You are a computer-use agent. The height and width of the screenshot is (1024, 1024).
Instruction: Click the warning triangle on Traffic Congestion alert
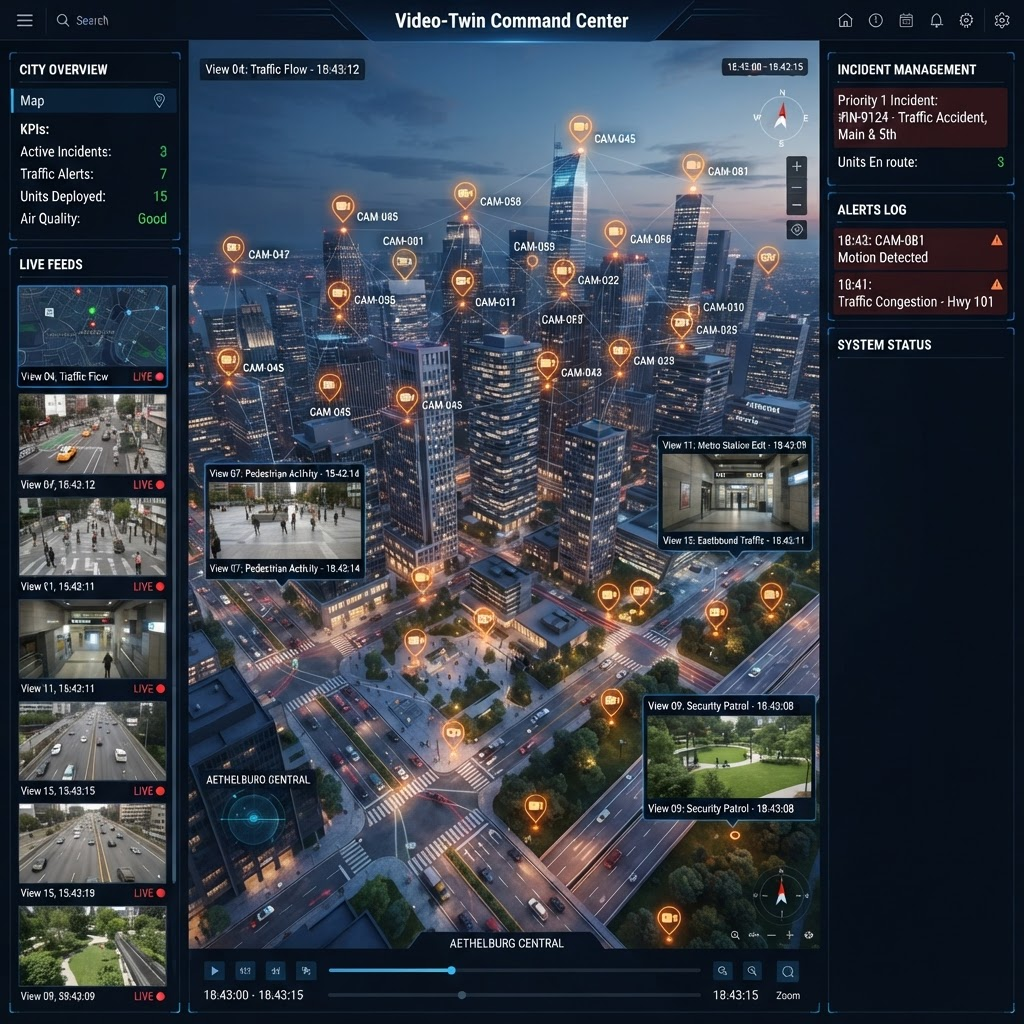(997, 285)
